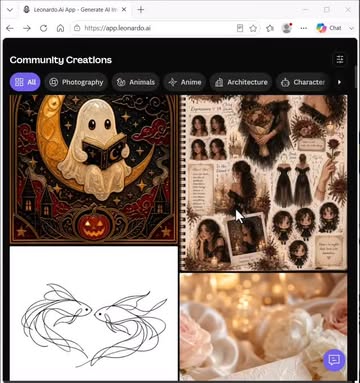Refresh the current page
This screenshot has height=383, width=360.
coord(44,28)
